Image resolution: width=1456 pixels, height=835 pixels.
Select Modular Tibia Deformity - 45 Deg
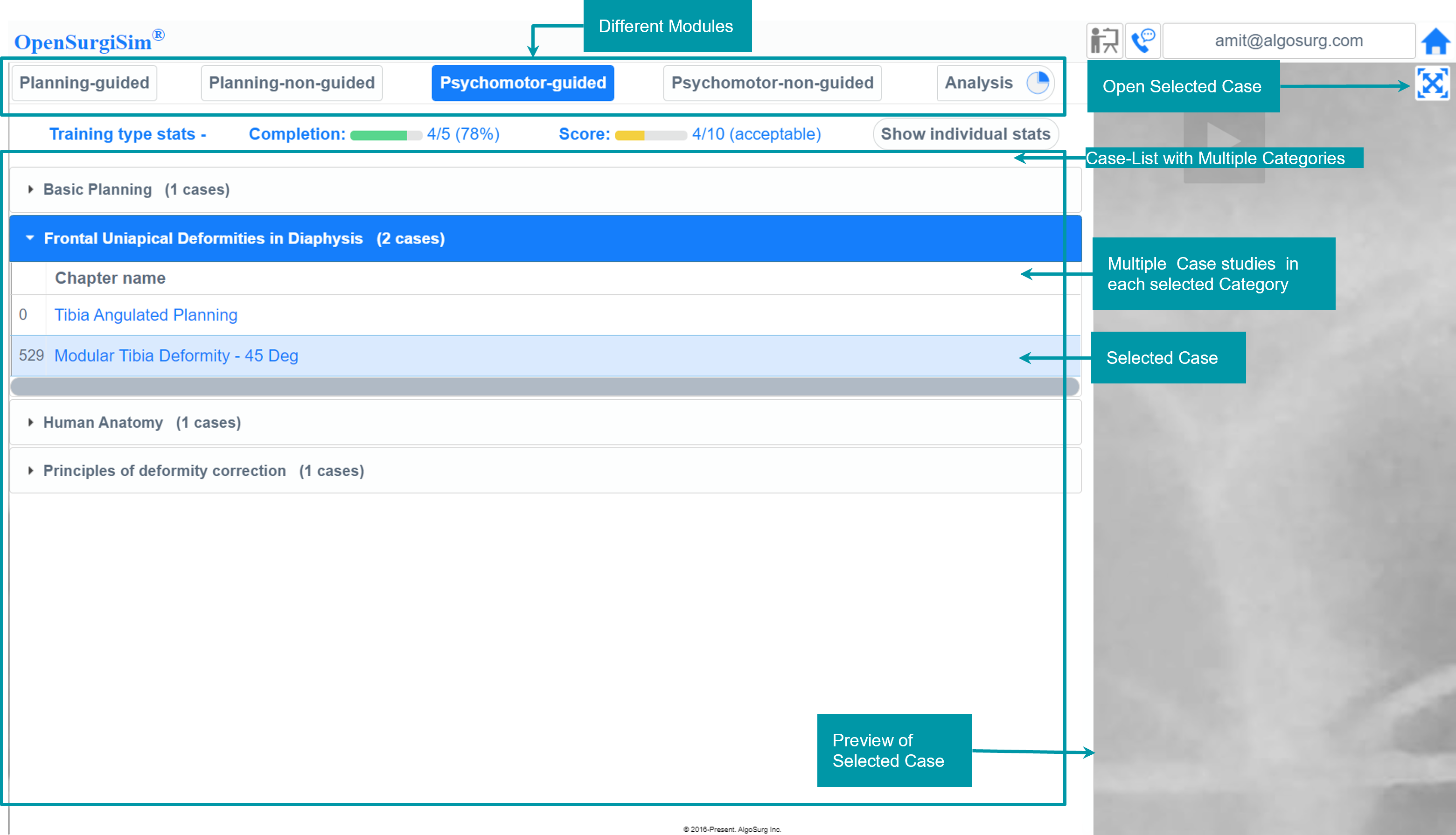pyautogui.click(x=176, y=355)
